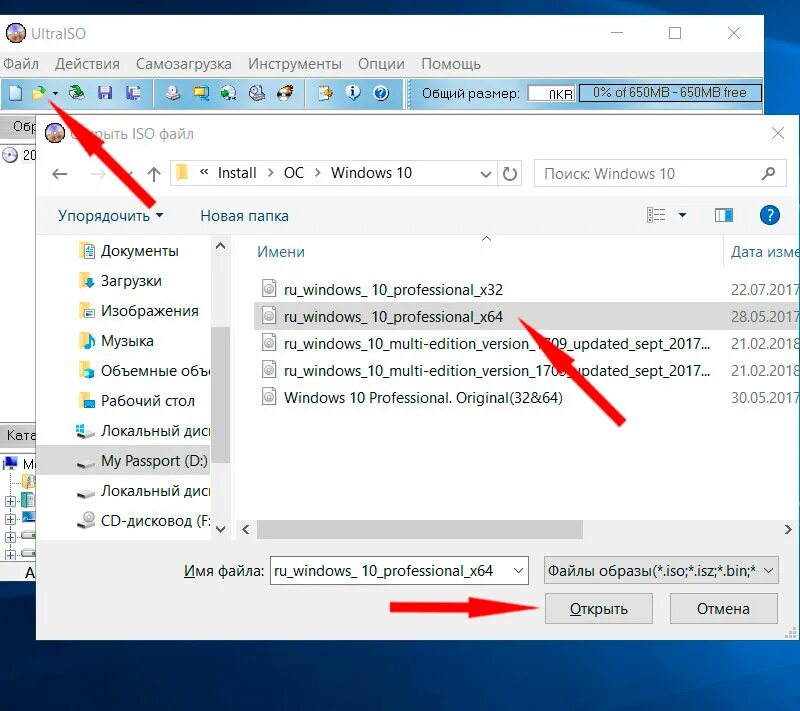
Task: Open the Действия menu
Action: point(87,64)
